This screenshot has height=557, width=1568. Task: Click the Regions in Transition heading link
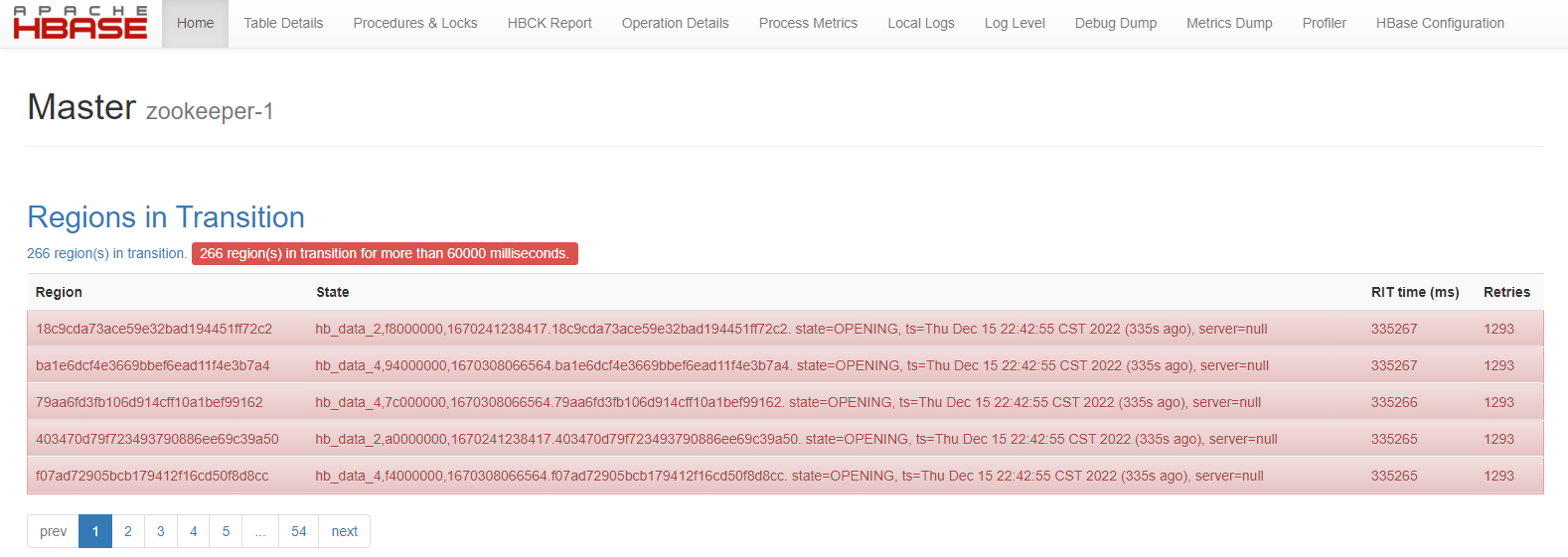click(x=166, y=217)
